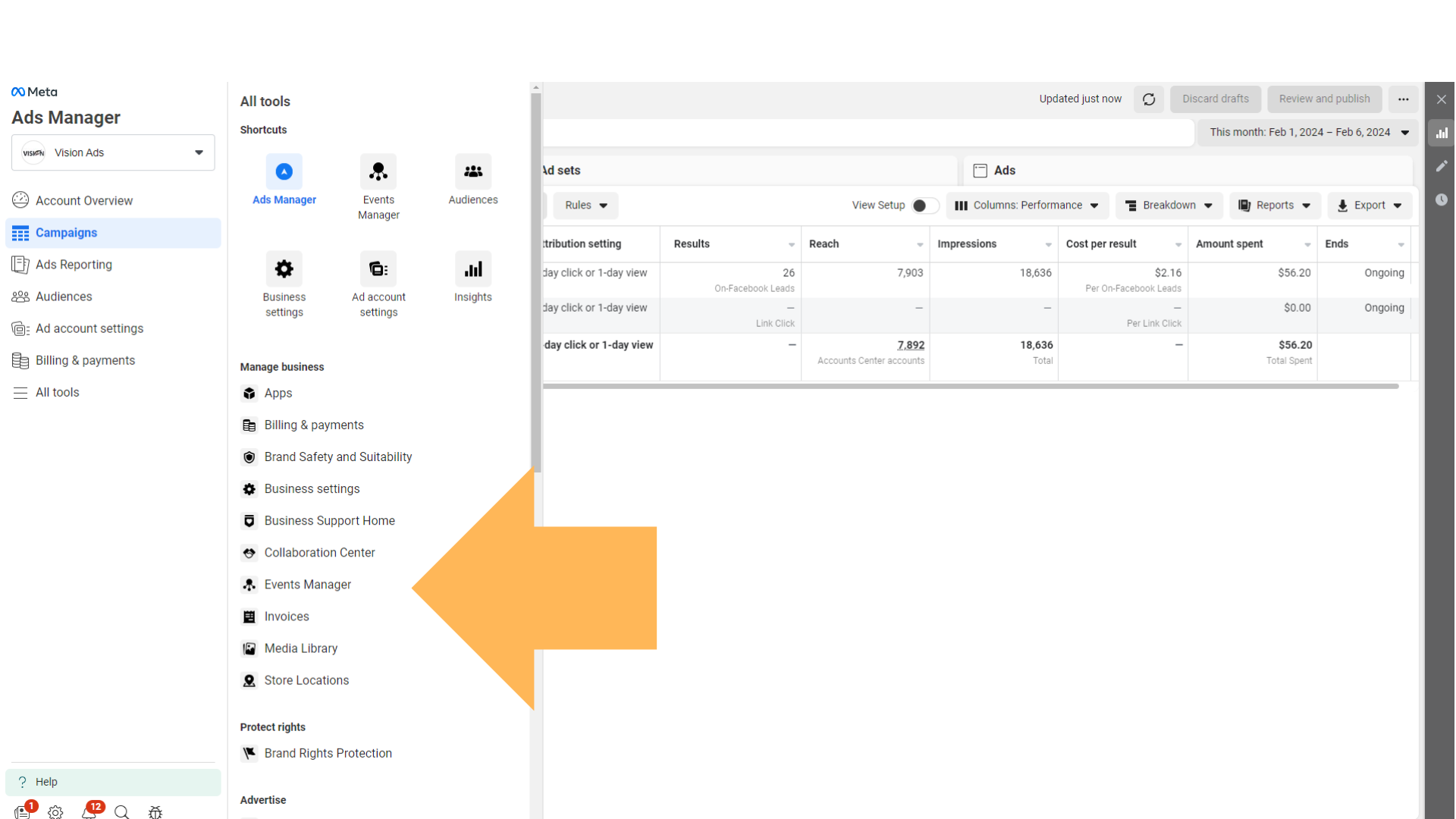Image resolution: width=1456 pixels, height=819 pixels.
Task: Open the date range dropdown for this month
Action: click(x=1308, y=133)
